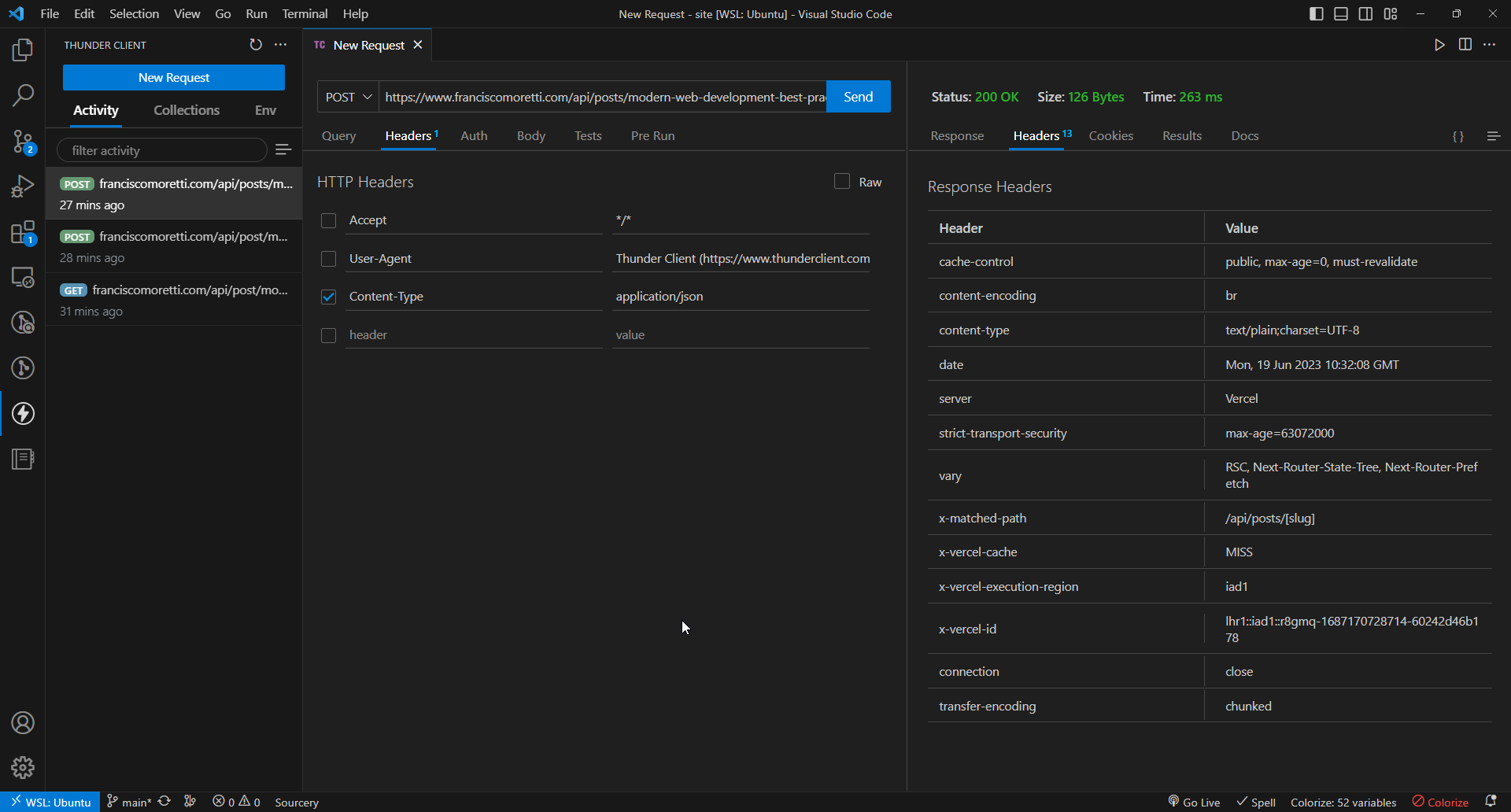Click the Send button

[857, 96]
